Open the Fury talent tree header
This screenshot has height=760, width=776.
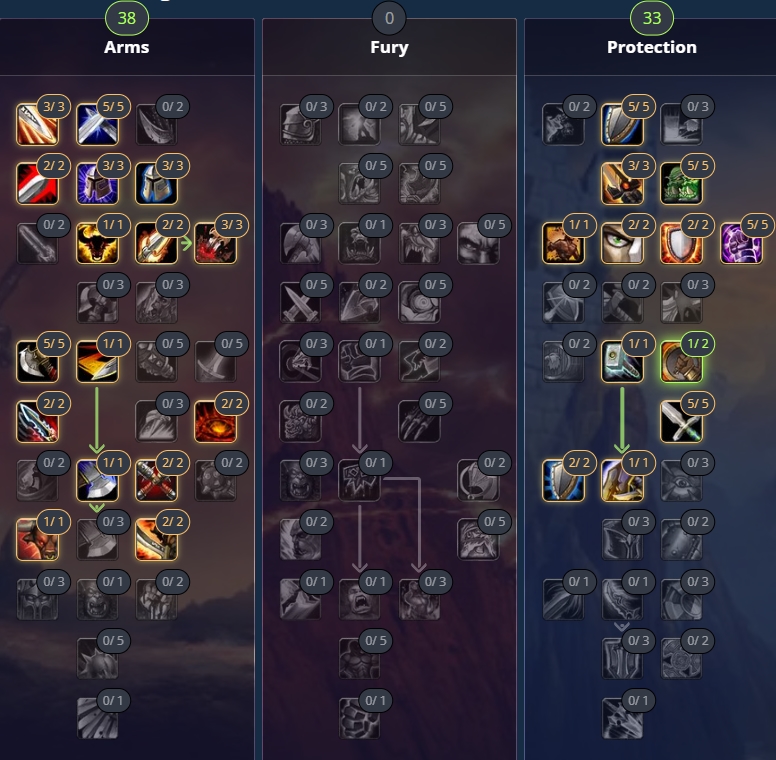(x=389, y=47)
